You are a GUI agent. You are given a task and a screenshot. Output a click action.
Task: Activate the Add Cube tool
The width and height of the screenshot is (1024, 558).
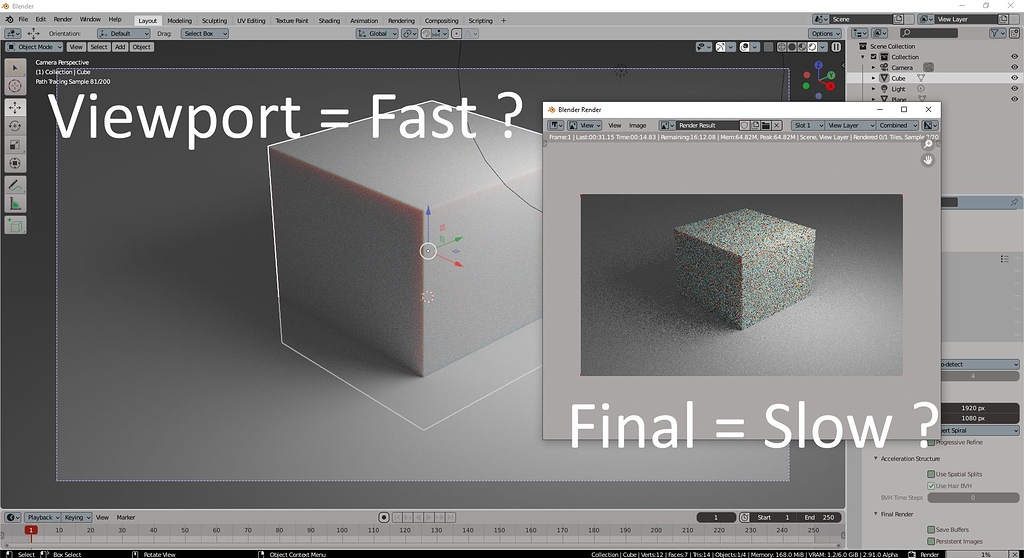tap(15, 225)
